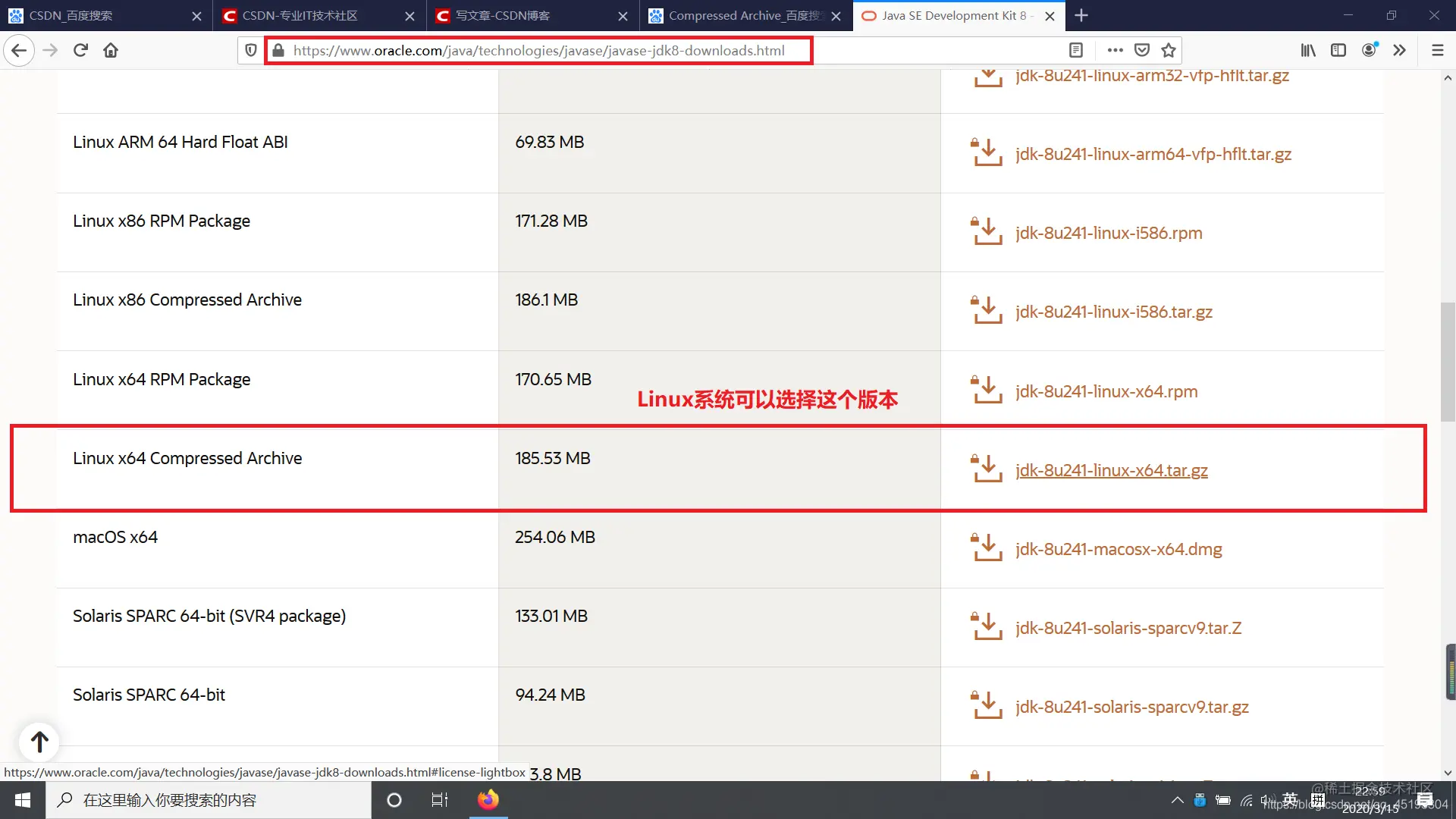
Task: Toggle reader view icon in address bar
Action: pos(1076,51)
